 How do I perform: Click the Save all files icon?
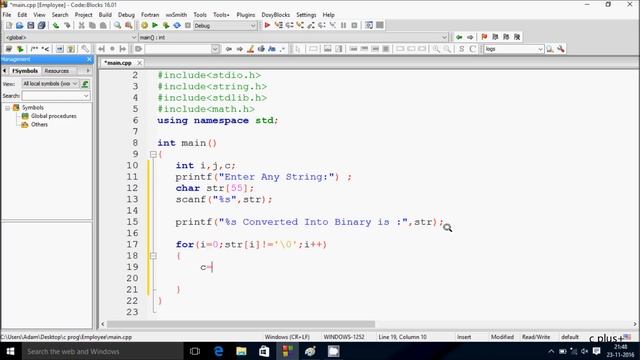click(42, 25)
